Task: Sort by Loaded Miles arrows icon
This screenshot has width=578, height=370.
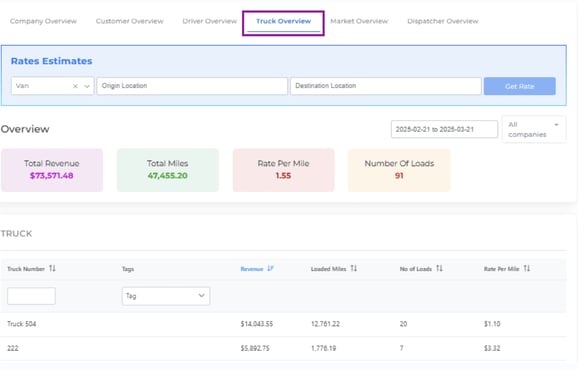Action: tap(354, 268)
